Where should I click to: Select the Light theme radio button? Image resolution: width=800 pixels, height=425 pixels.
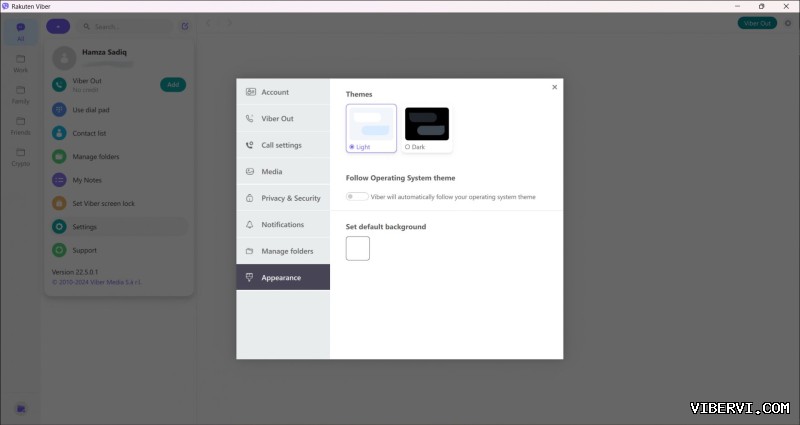[x=352, y=147]
